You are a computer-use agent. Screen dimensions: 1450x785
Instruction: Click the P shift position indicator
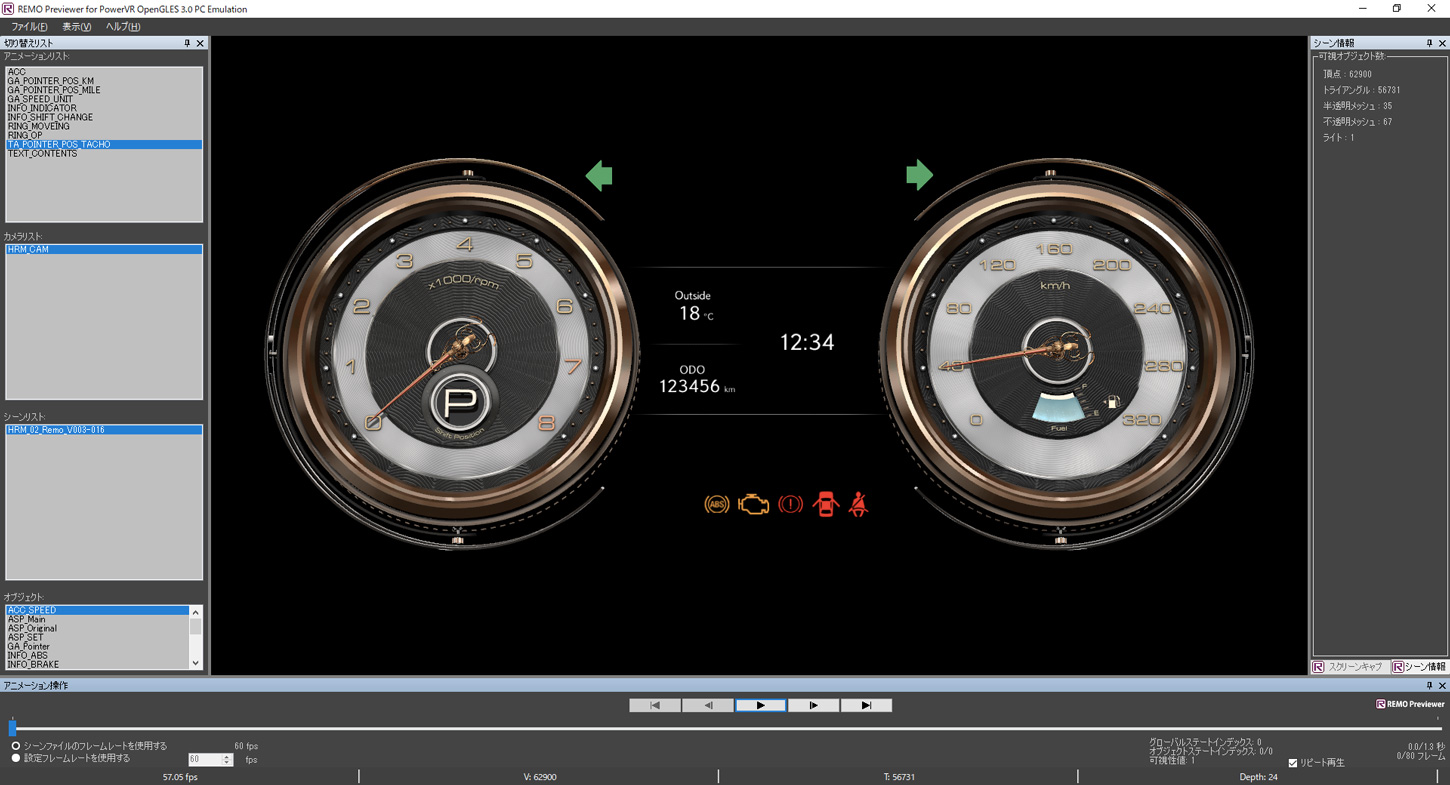tap(459, 403)
